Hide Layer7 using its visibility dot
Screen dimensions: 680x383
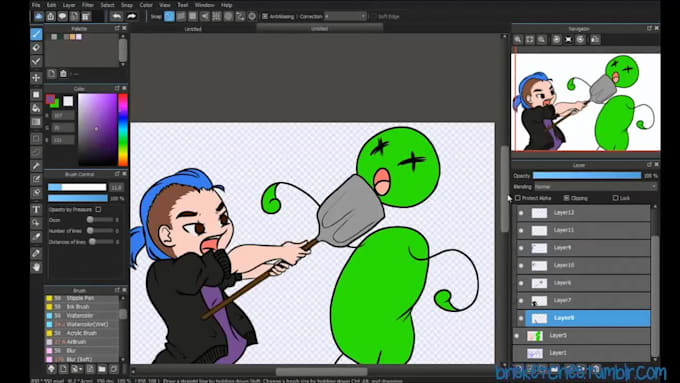[x=521, y=301]
